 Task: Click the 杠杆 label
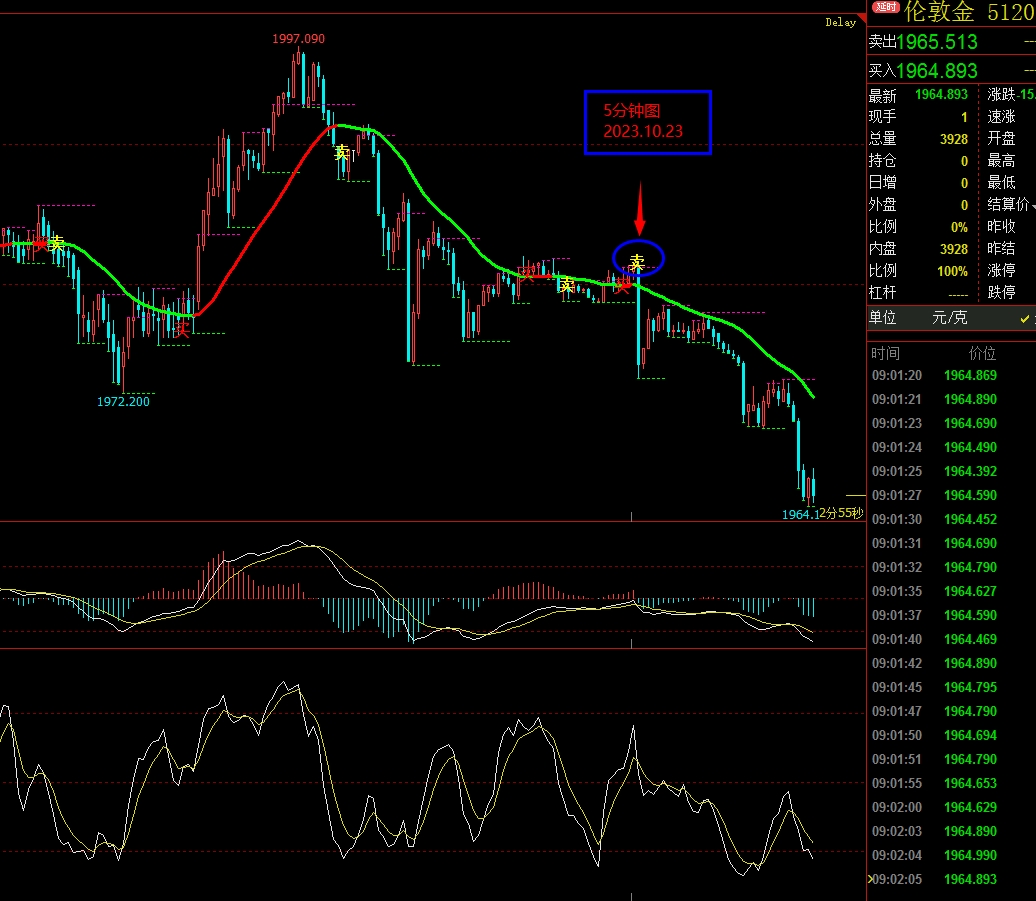coord(883,293)
